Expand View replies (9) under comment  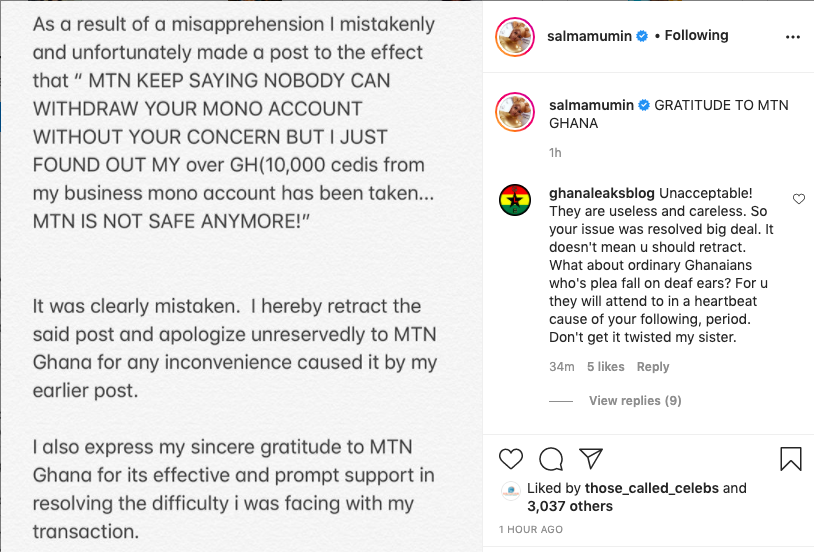pyautogui.click(x=635, y=401)
